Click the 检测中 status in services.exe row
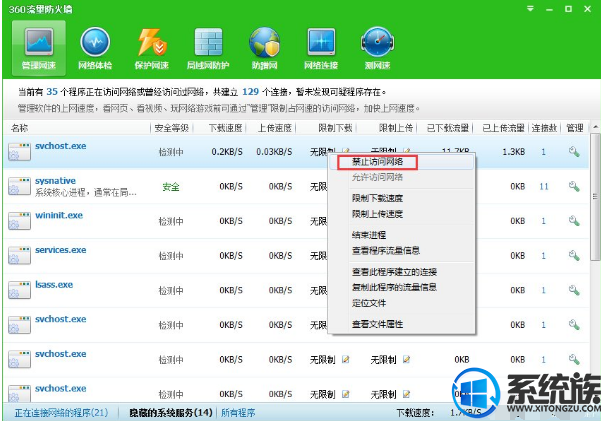The image size is (601, 421). click(x=171, y=256)
